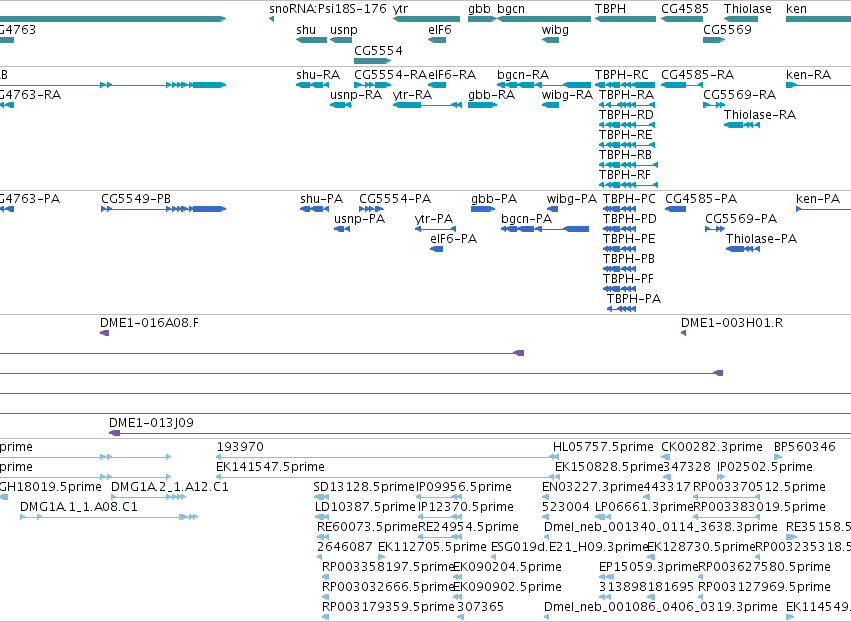Viewport: 851px width, 622px height.
Task: Open the LD10387.5prime EST label
Action: (365, 507)
